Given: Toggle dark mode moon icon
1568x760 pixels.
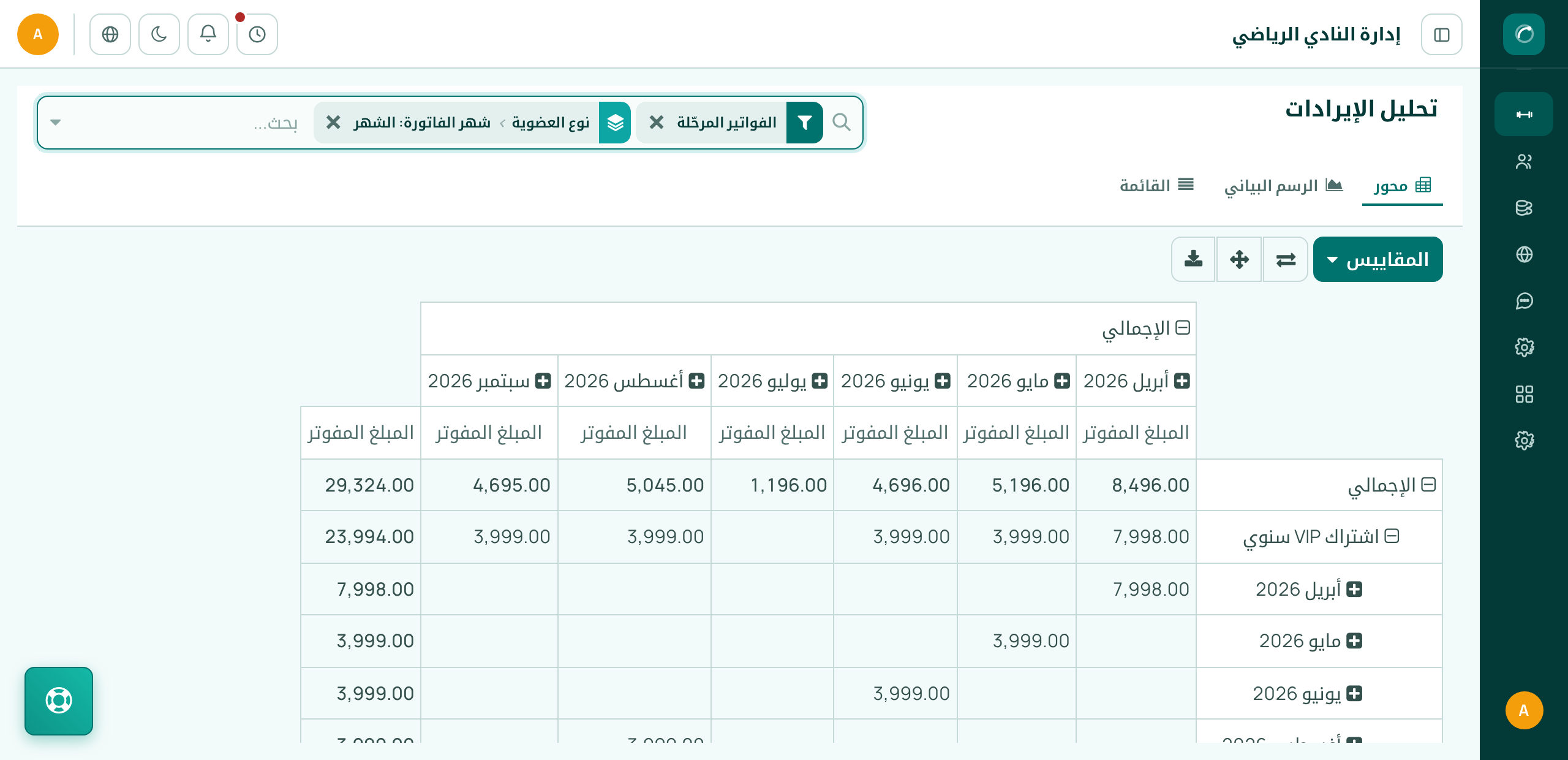Looking at the screenshot, I should click(159, 34).
